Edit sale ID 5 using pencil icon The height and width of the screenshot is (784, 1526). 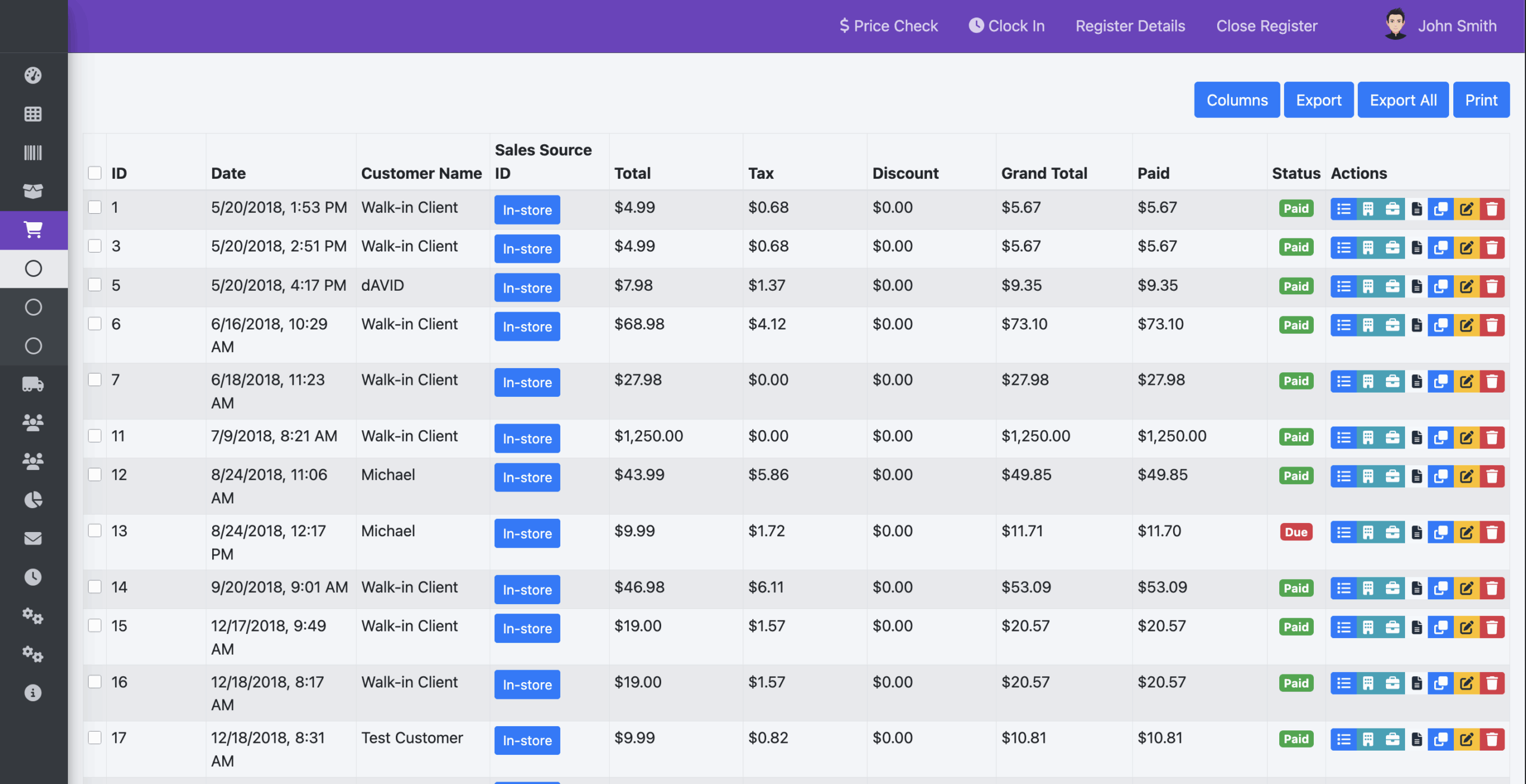coord(1466,287)
